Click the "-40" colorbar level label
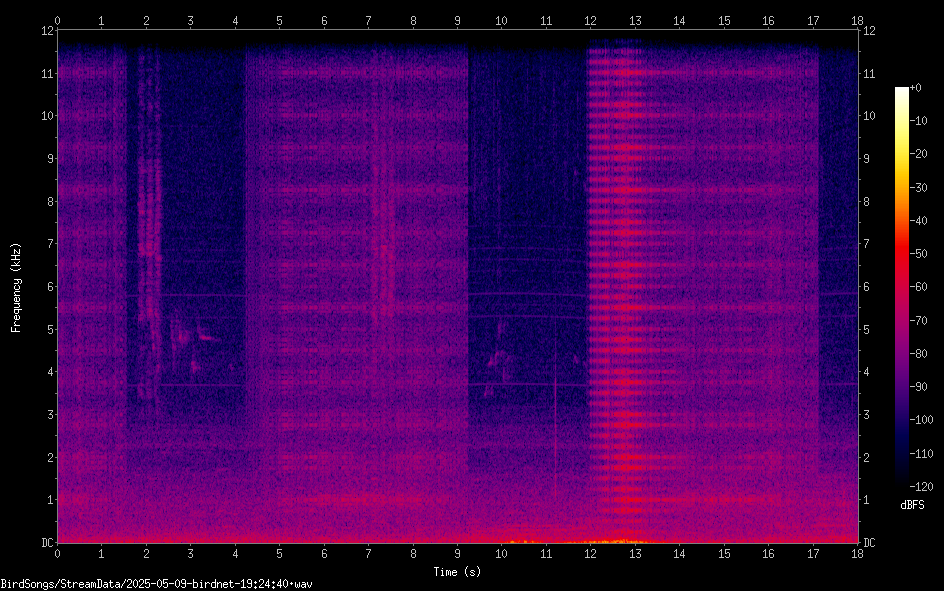 [x=918, y=221]
